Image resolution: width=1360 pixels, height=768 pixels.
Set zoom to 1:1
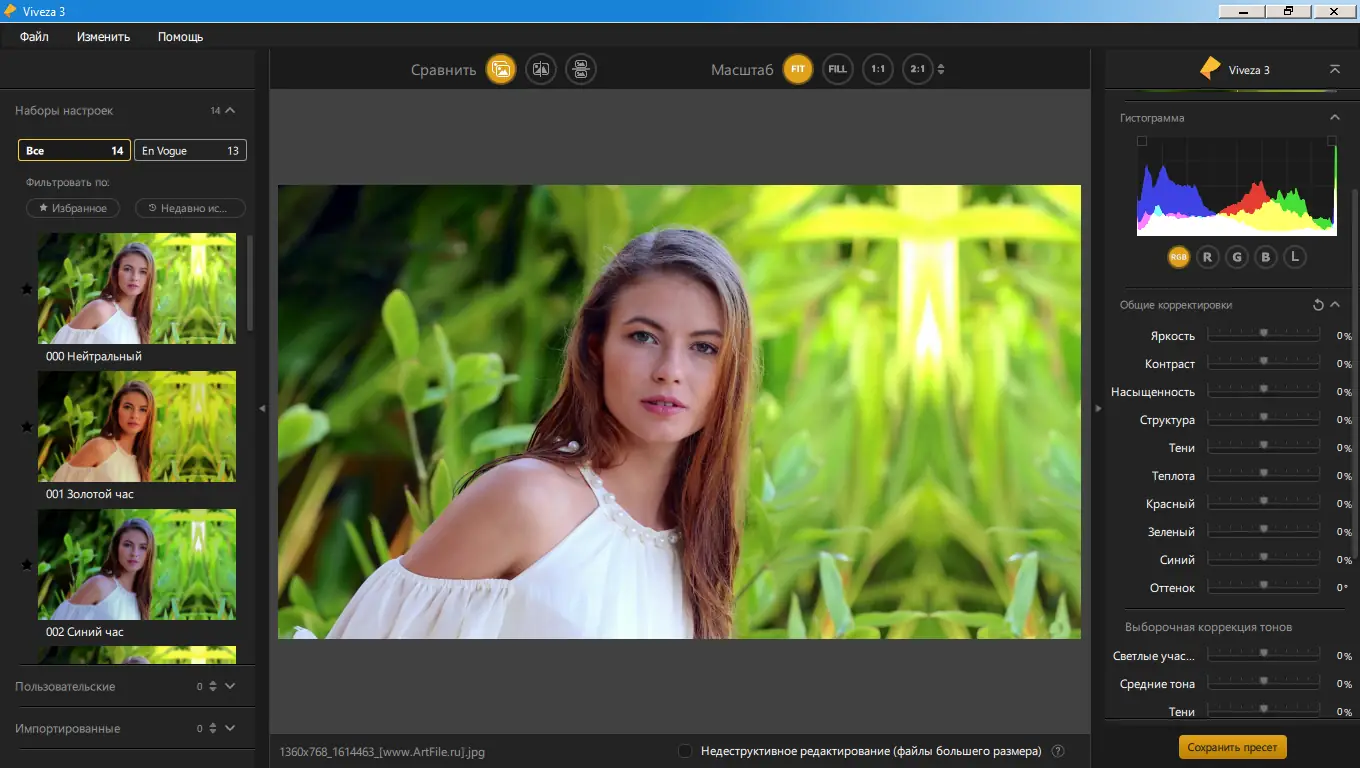click(x=877, y=69)
